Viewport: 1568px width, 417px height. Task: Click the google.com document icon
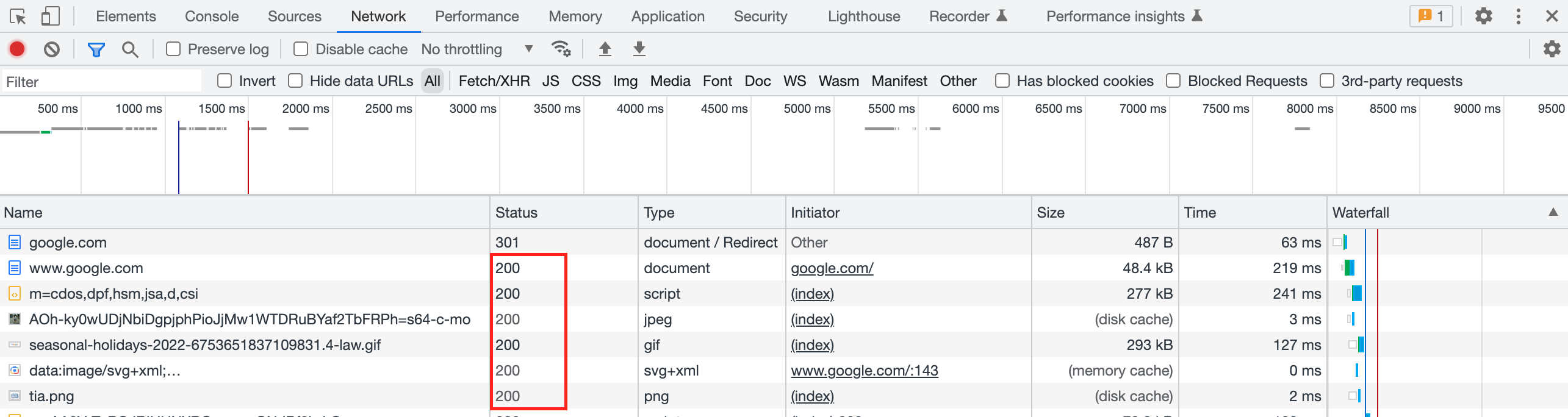pyautogui.click(x=15, y=243)
